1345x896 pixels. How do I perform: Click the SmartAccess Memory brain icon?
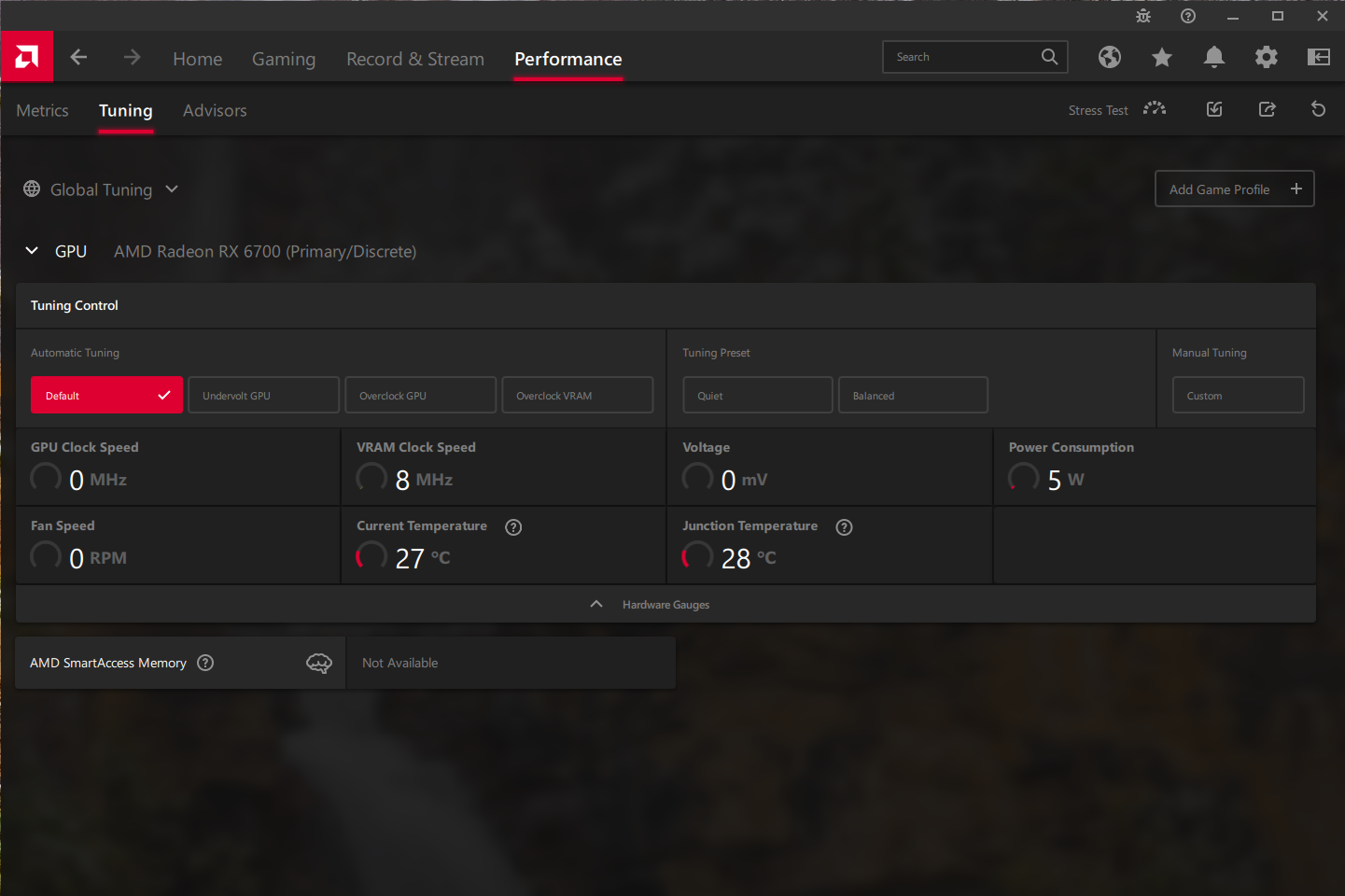(x=319, y=664)
